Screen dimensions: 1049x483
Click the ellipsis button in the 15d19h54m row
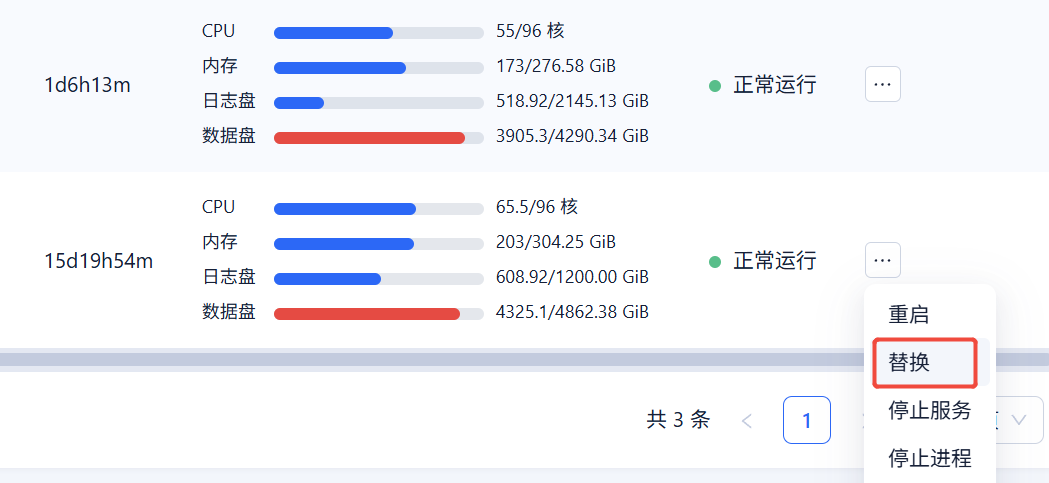click(882, 260)
